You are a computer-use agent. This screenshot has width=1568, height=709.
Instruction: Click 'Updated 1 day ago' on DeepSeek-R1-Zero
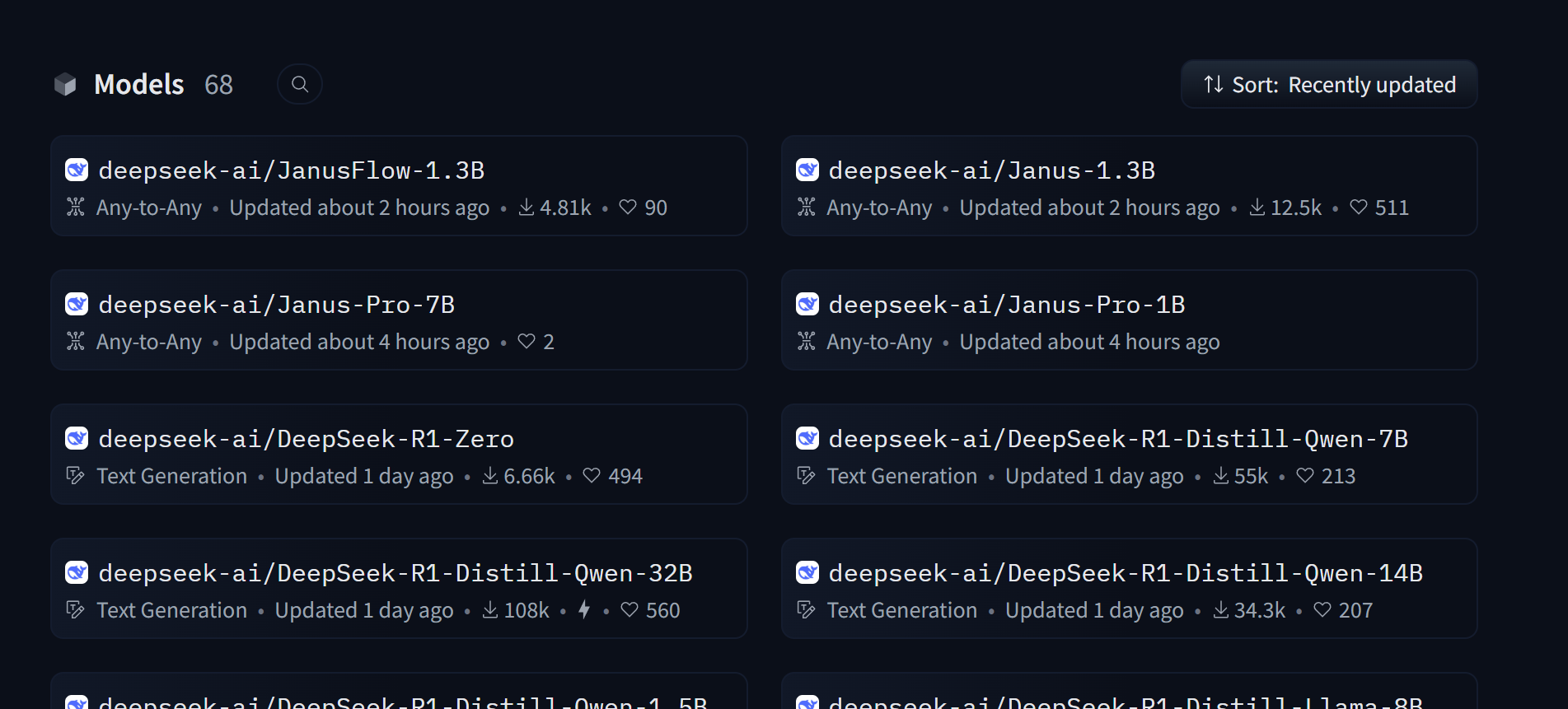click(364, 476)
